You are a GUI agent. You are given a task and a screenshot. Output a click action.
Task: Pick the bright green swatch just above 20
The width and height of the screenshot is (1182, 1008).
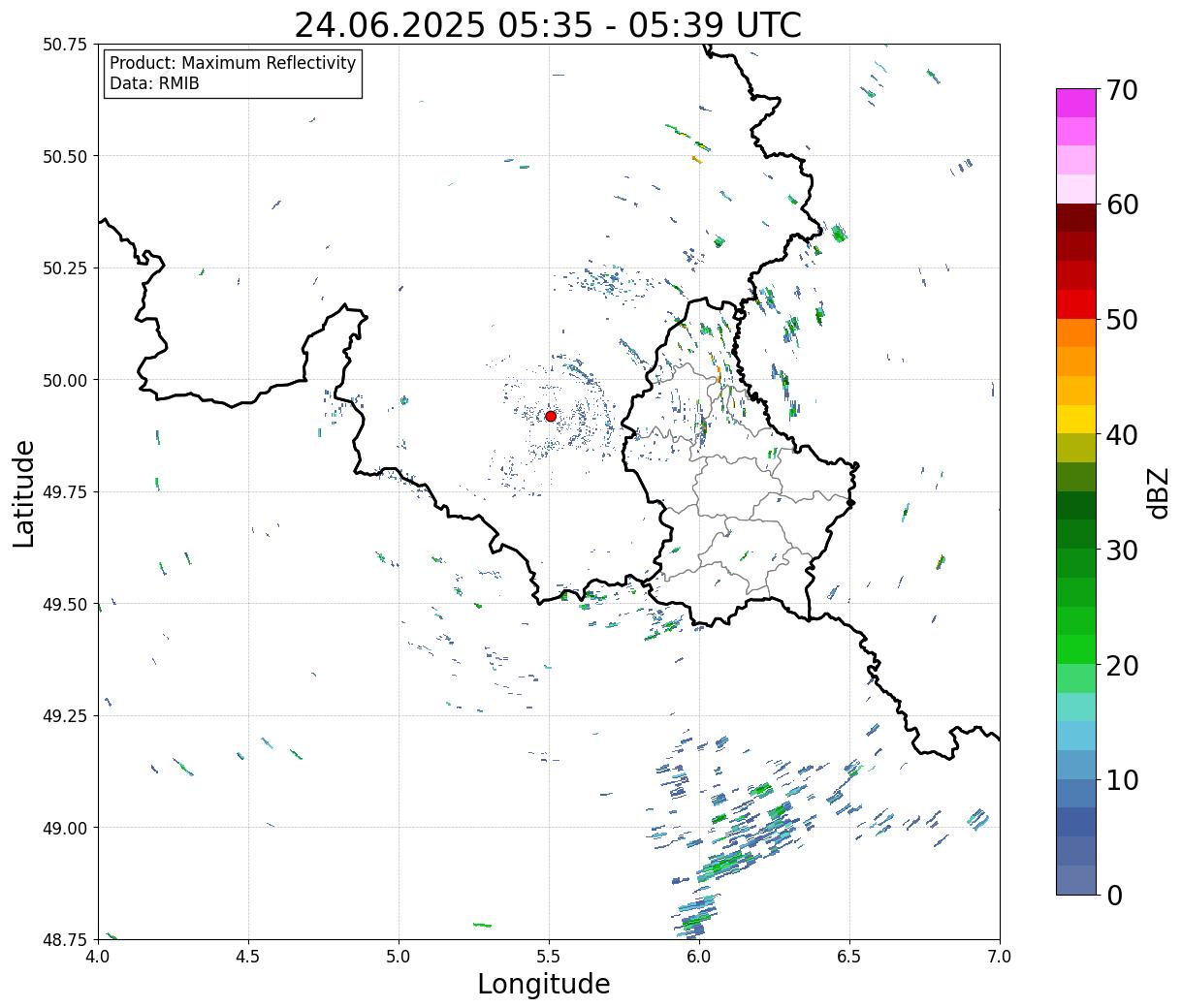click(x=1076, y=649)
